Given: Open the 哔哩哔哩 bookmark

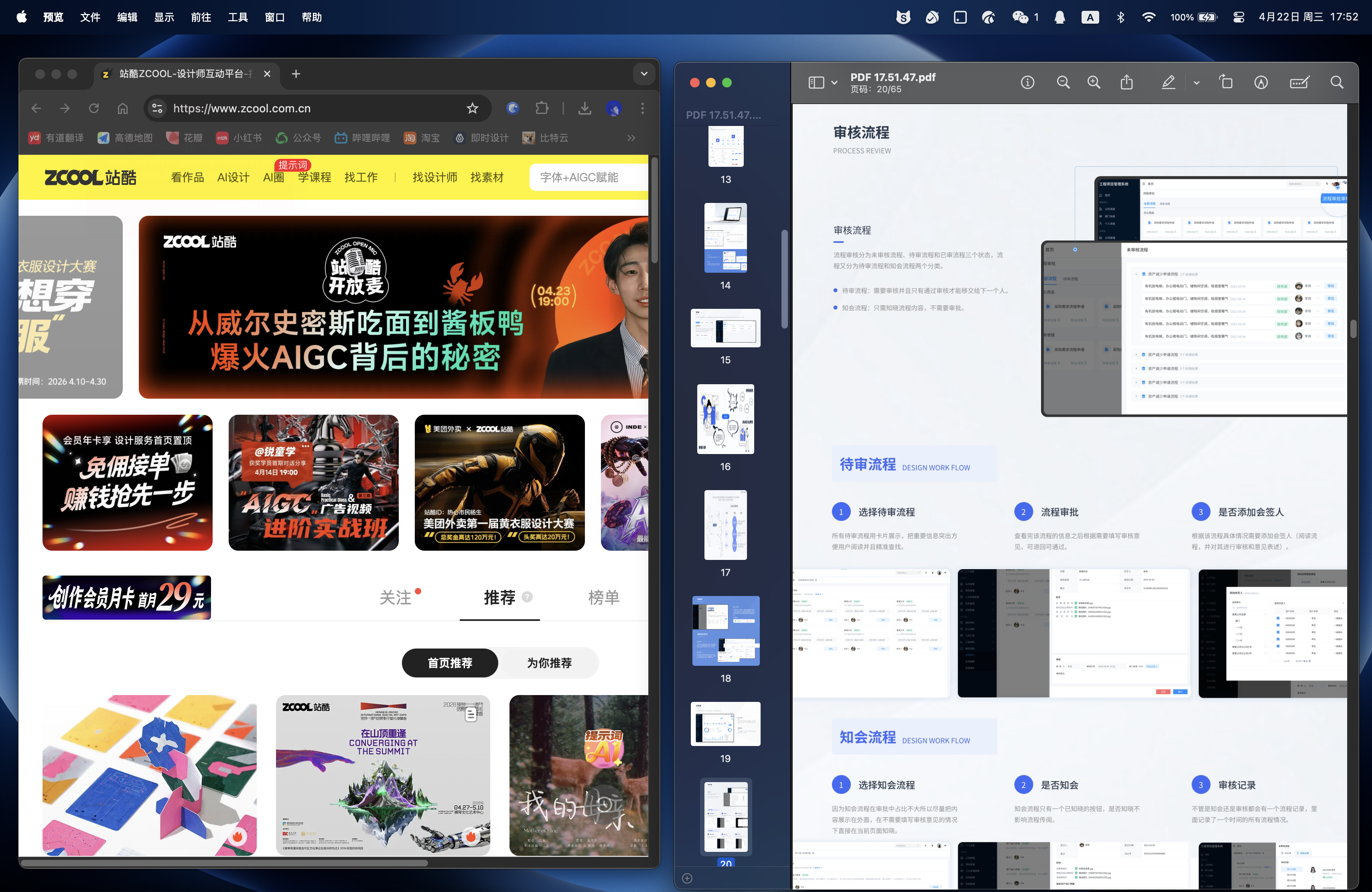Looking at the screenshot, I should pyautogui.click(x=363, y=138).
